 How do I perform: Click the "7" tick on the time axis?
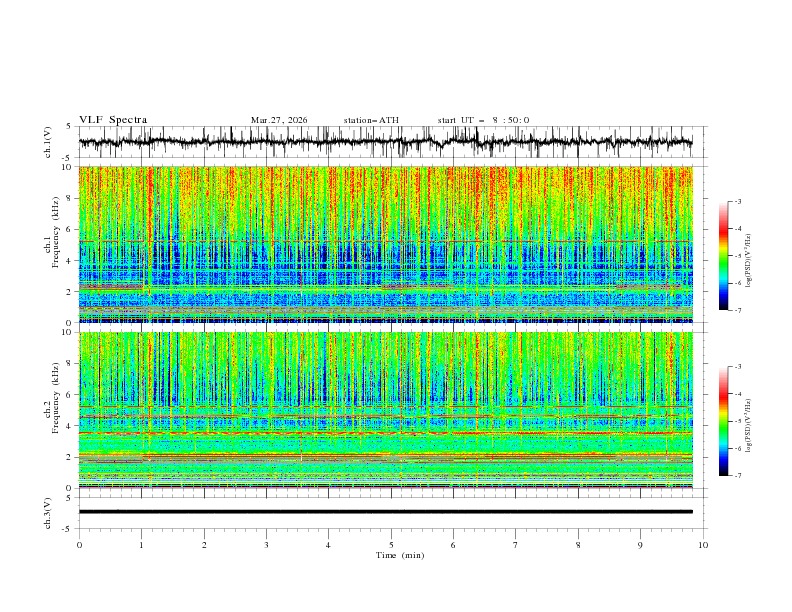pos(516,545)
